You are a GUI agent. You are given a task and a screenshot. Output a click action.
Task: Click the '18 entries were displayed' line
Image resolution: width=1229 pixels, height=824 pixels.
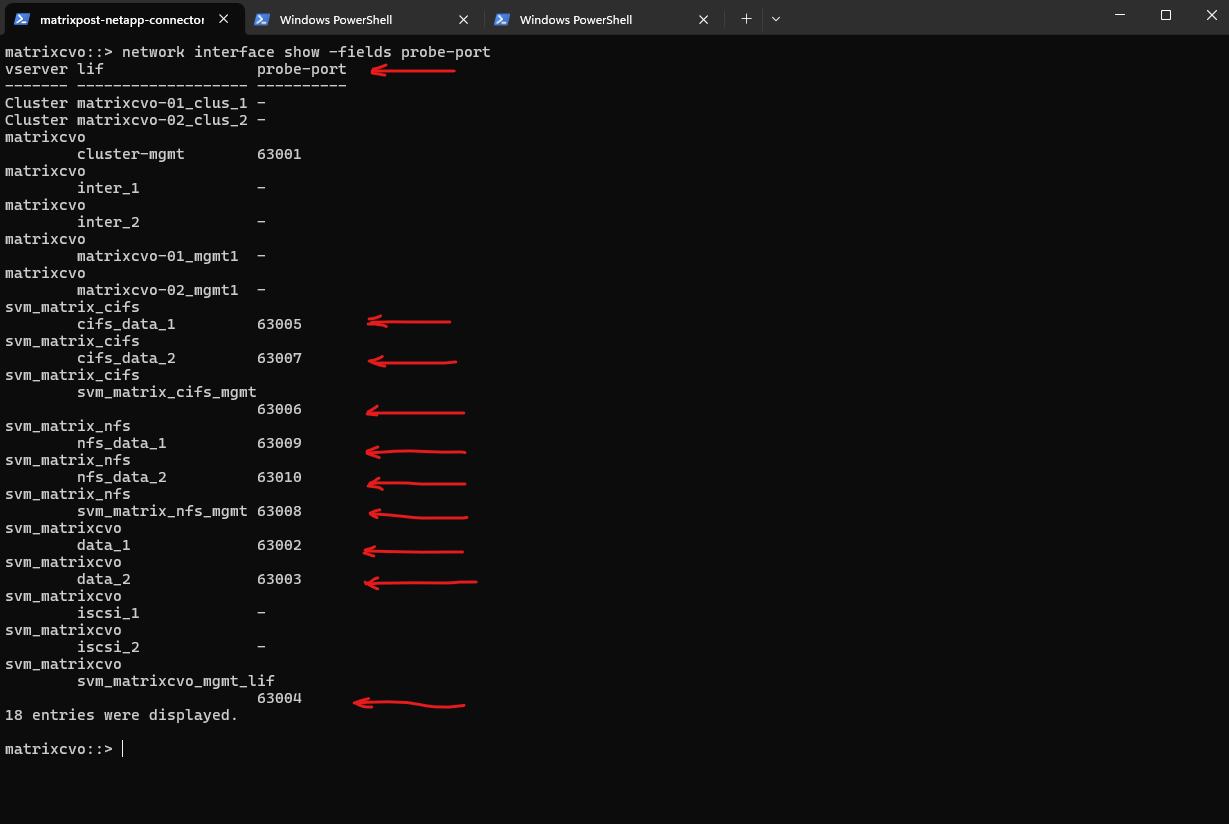pyautogui.click(x=121, y=715)
